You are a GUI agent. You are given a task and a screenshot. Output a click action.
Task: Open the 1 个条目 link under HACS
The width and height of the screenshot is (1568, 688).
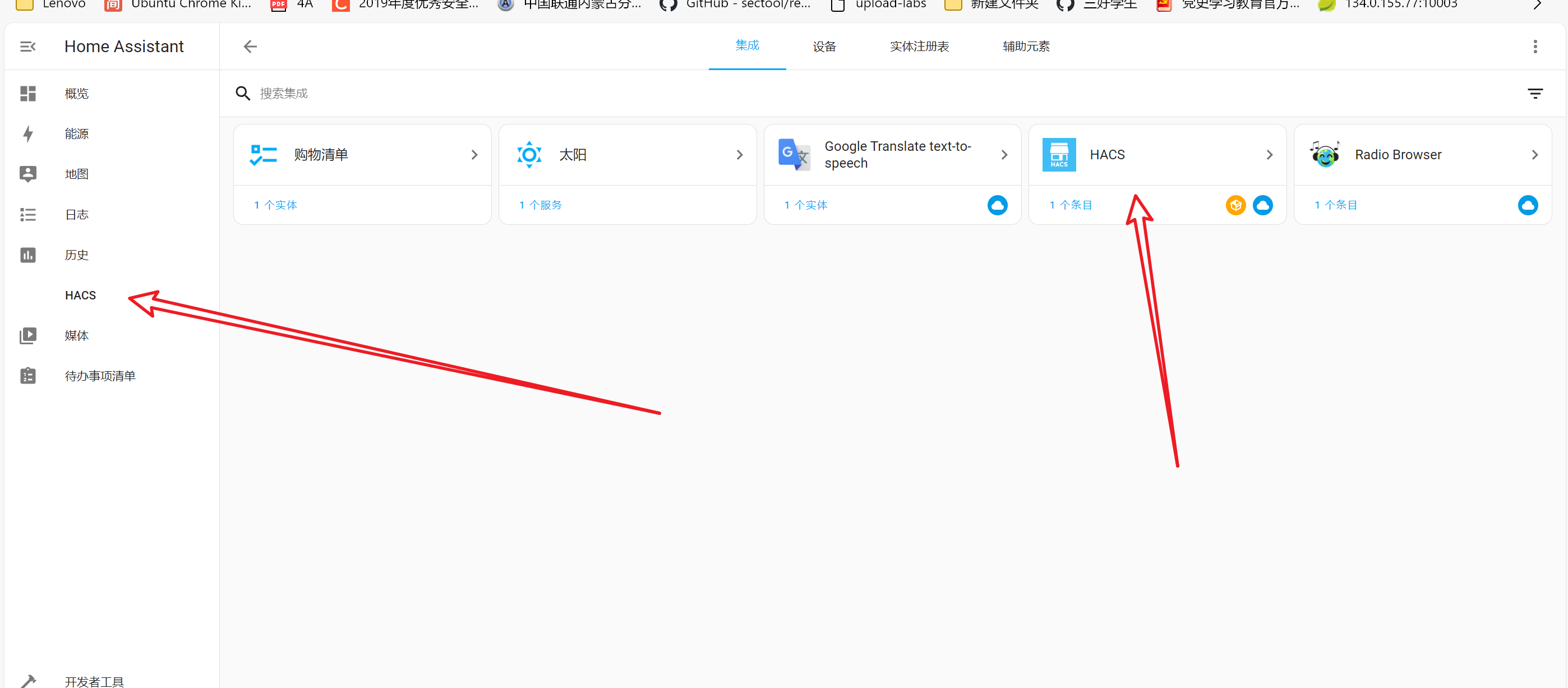point(1071,205)
